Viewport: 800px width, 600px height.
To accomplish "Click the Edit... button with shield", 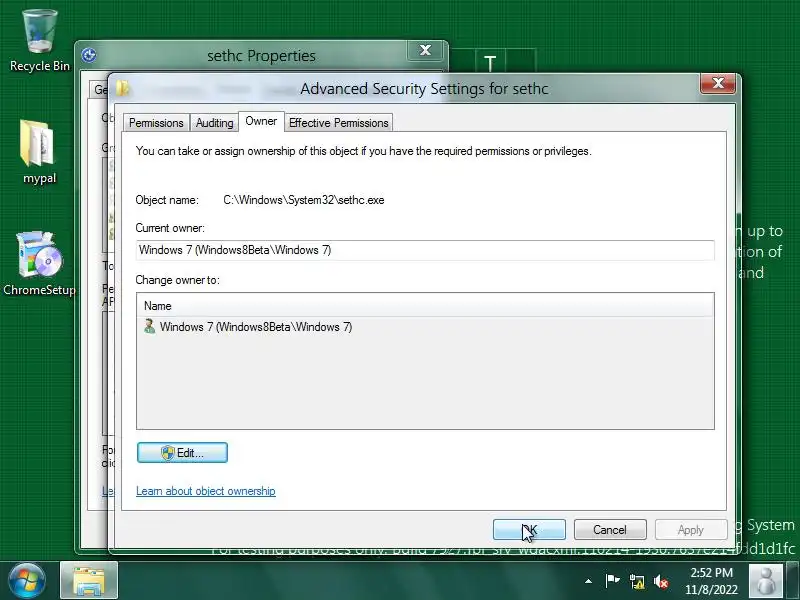I will pos(182,453).
